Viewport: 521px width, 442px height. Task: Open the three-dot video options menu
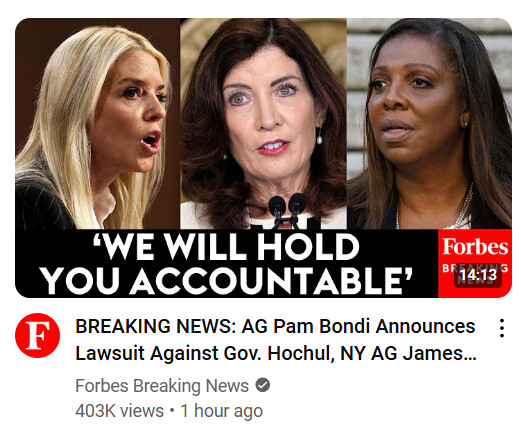(x=502, y=328)
